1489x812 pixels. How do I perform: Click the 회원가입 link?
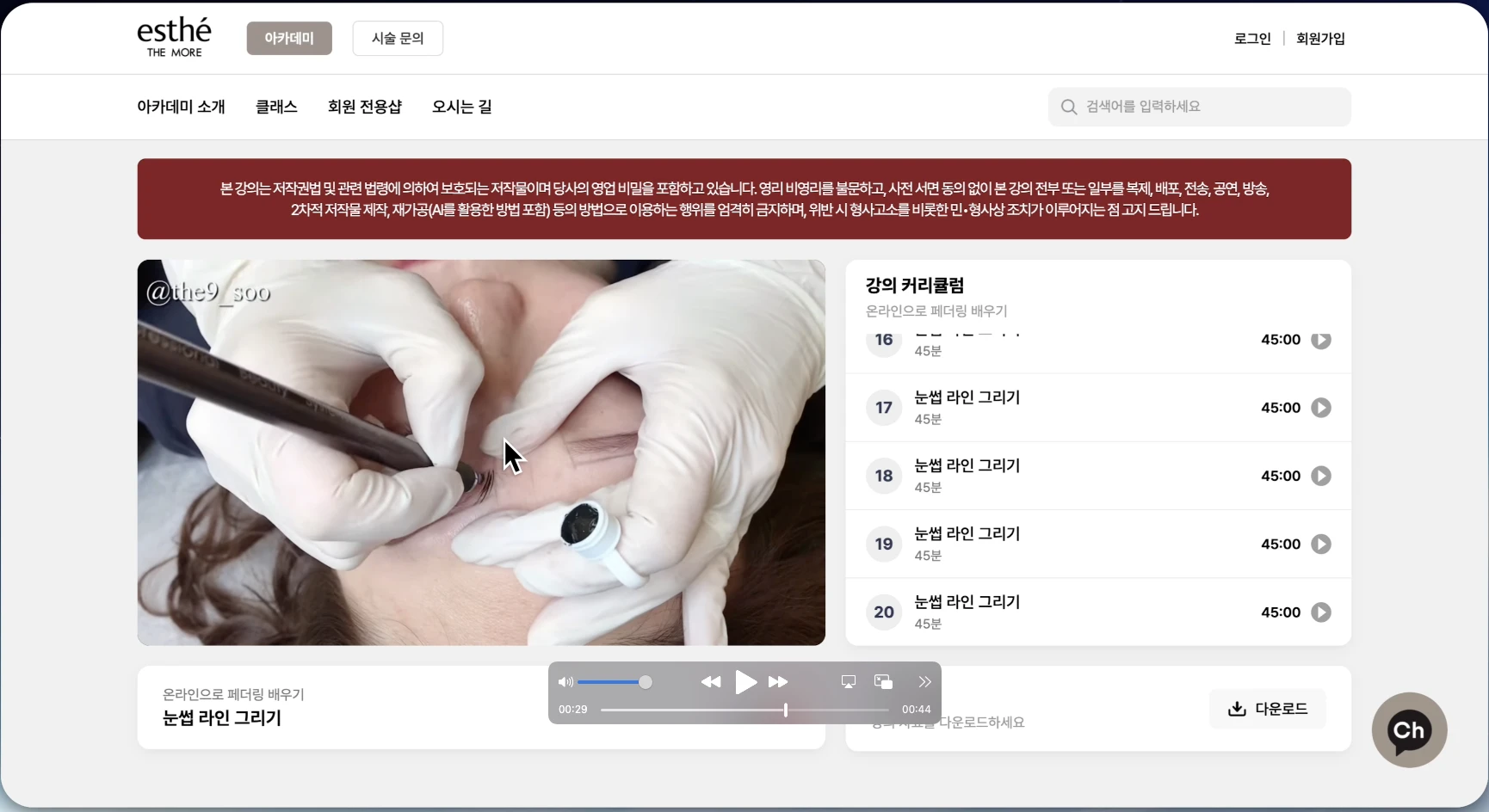tap(1320, 39)
